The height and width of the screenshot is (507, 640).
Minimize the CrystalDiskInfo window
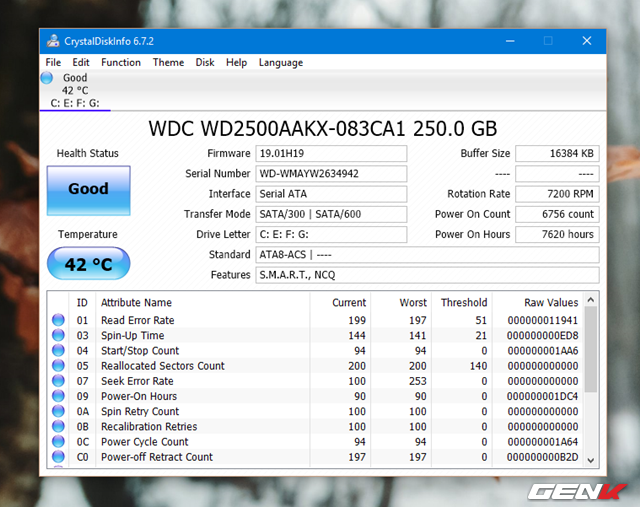pos(510,41)
